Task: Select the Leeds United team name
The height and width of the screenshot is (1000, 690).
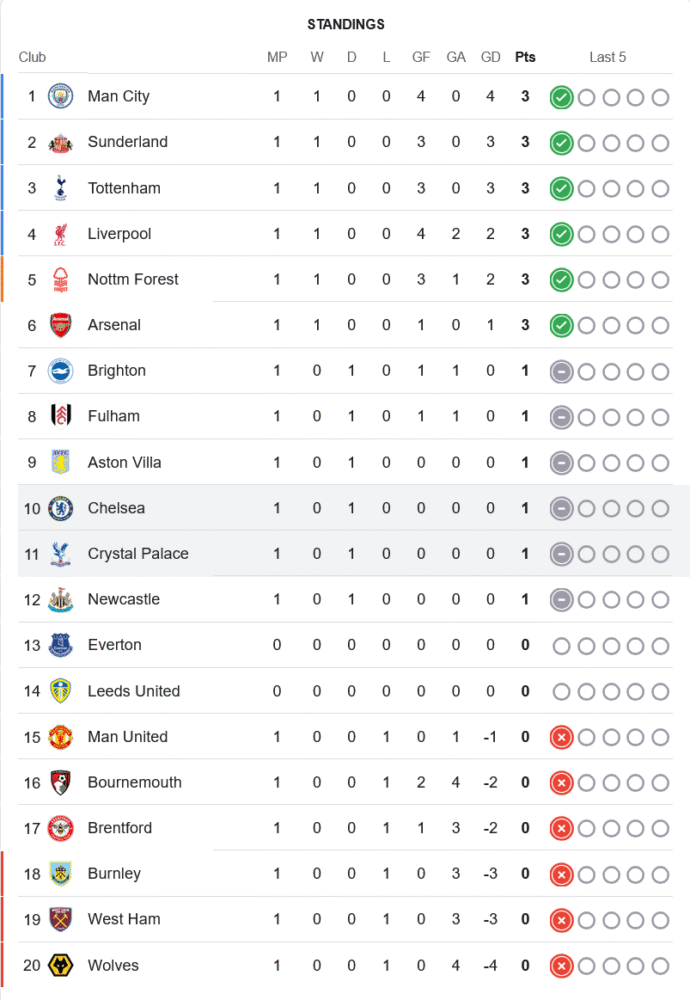Action: [134, 691]
